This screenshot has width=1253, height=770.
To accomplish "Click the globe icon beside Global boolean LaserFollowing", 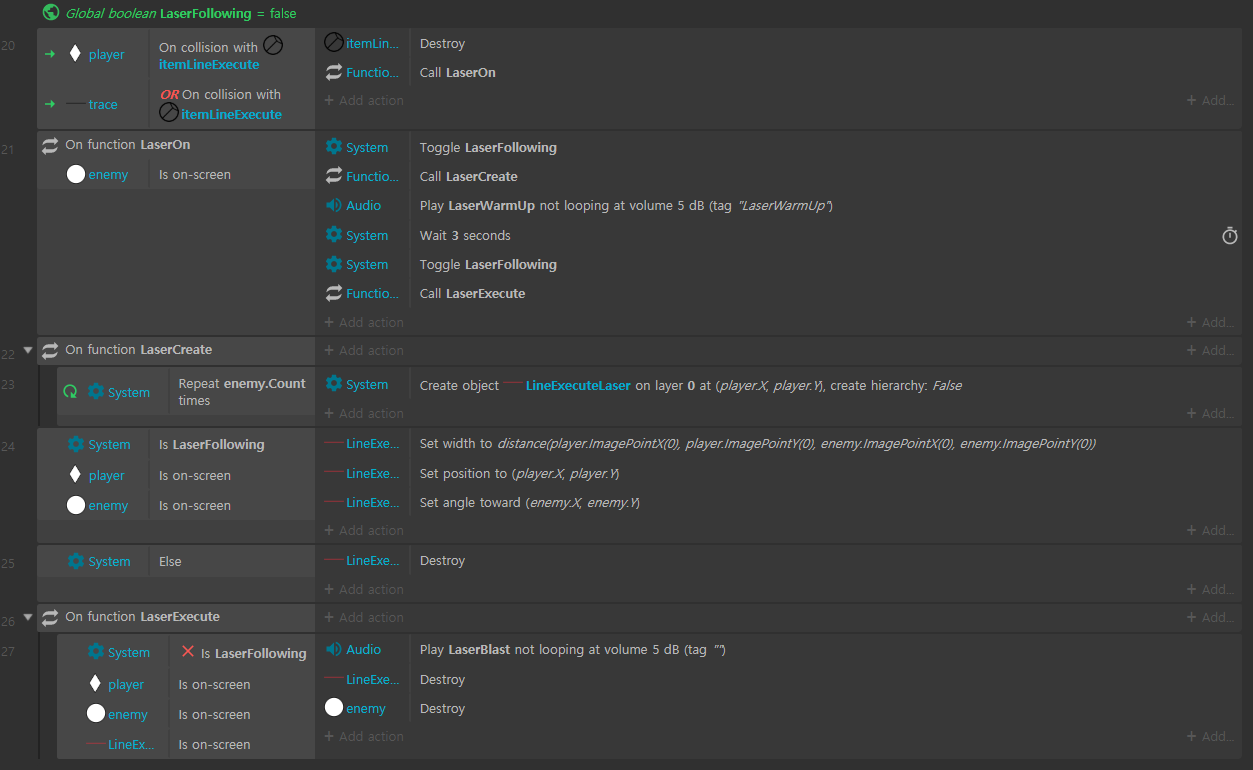I will (x=51, y=13).
